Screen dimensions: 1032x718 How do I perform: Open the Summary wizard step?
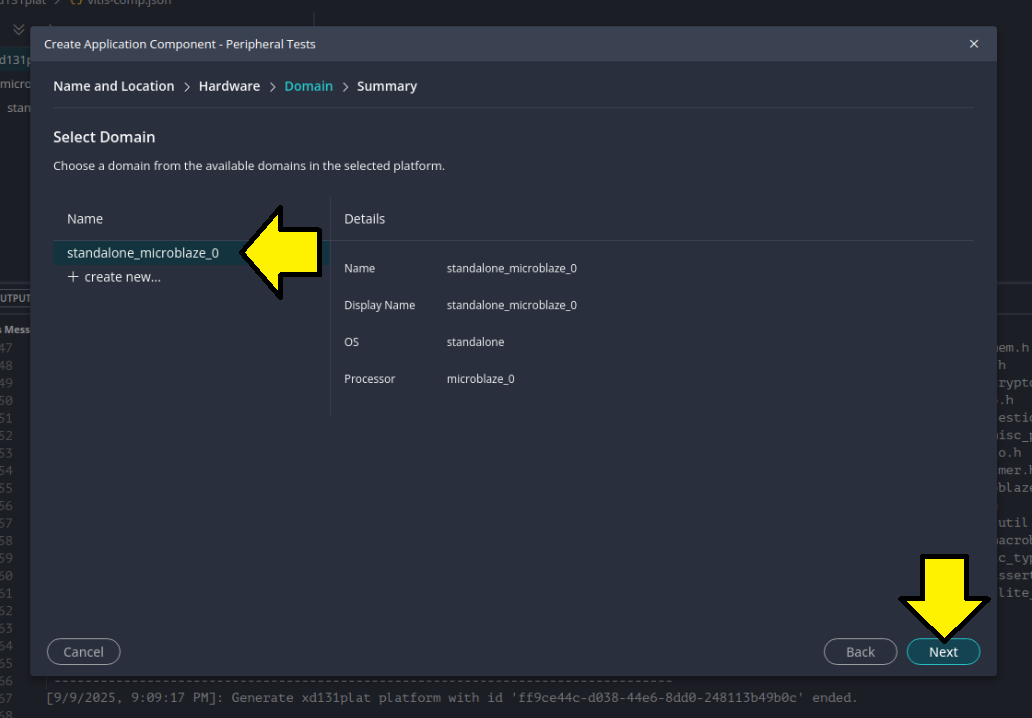click(x=386, y=87)
